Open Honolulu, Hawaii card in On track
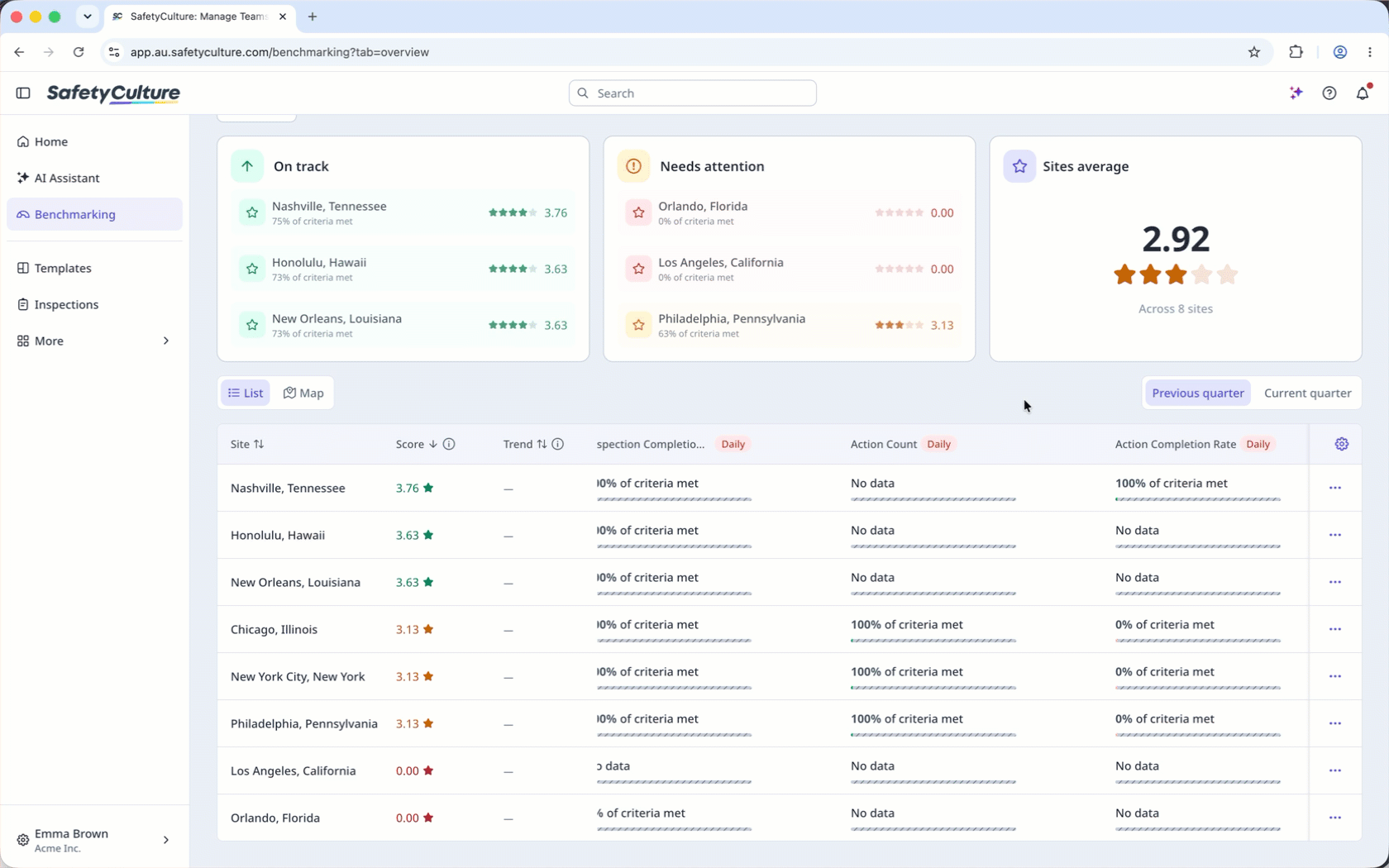The width and height of the screenshot is (1389, 868). pyautogui.click(x=403, y=269)
